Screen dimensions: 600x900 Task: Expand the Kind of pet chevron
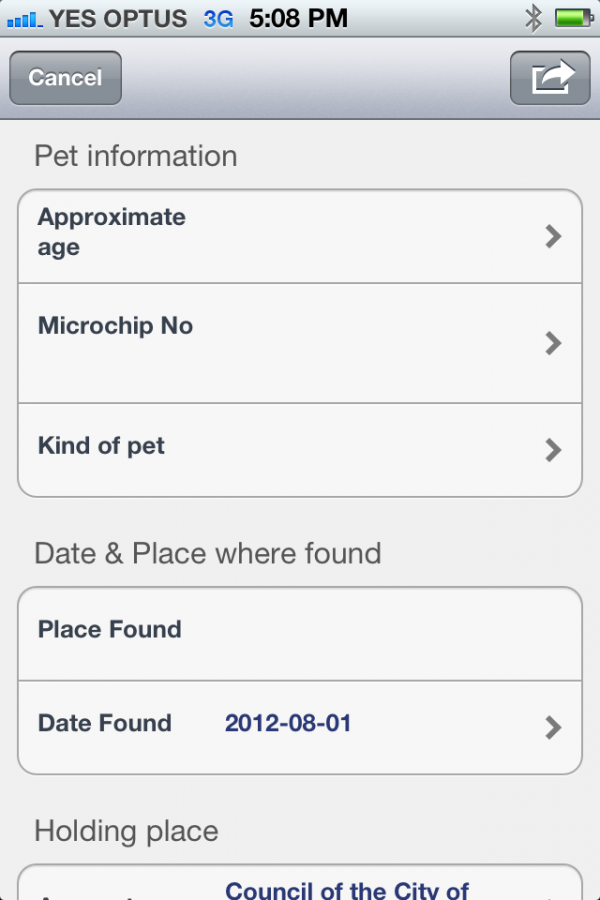coord(553,450)
